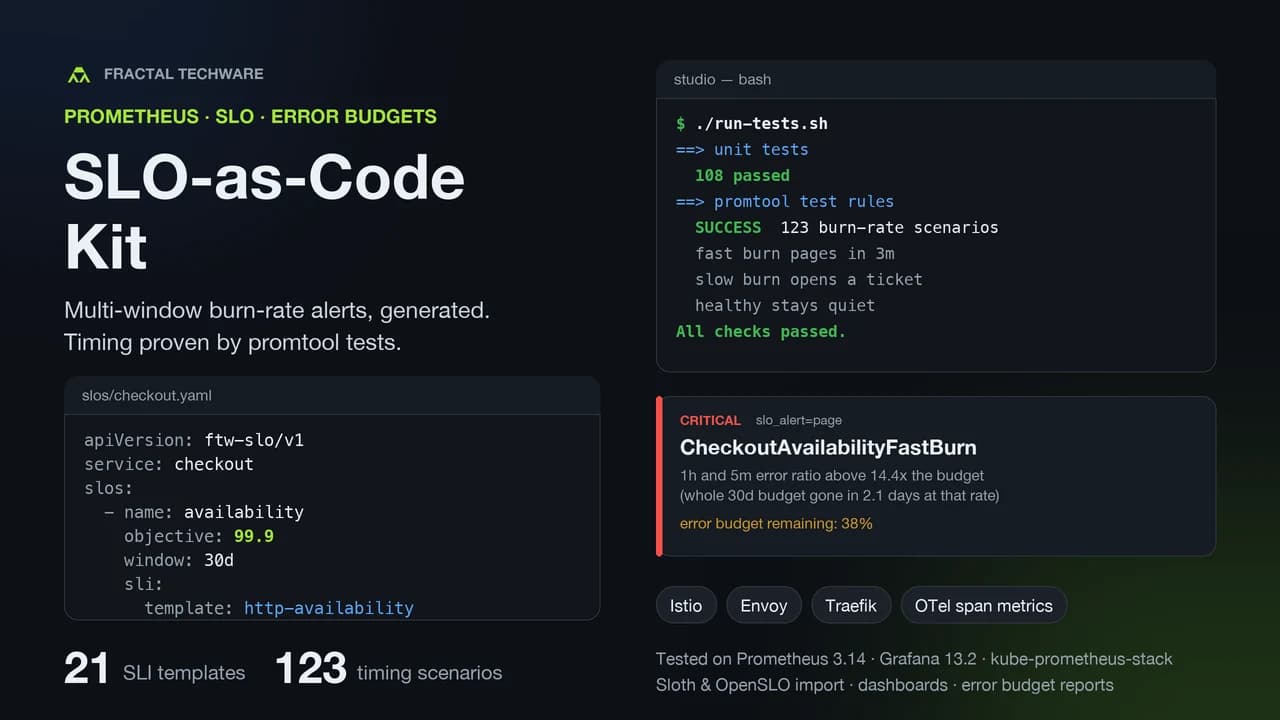Click the 21 SLI templates stat
Image resolution: width=1280 pixels, height=720 pixels.
pos(154,670)
